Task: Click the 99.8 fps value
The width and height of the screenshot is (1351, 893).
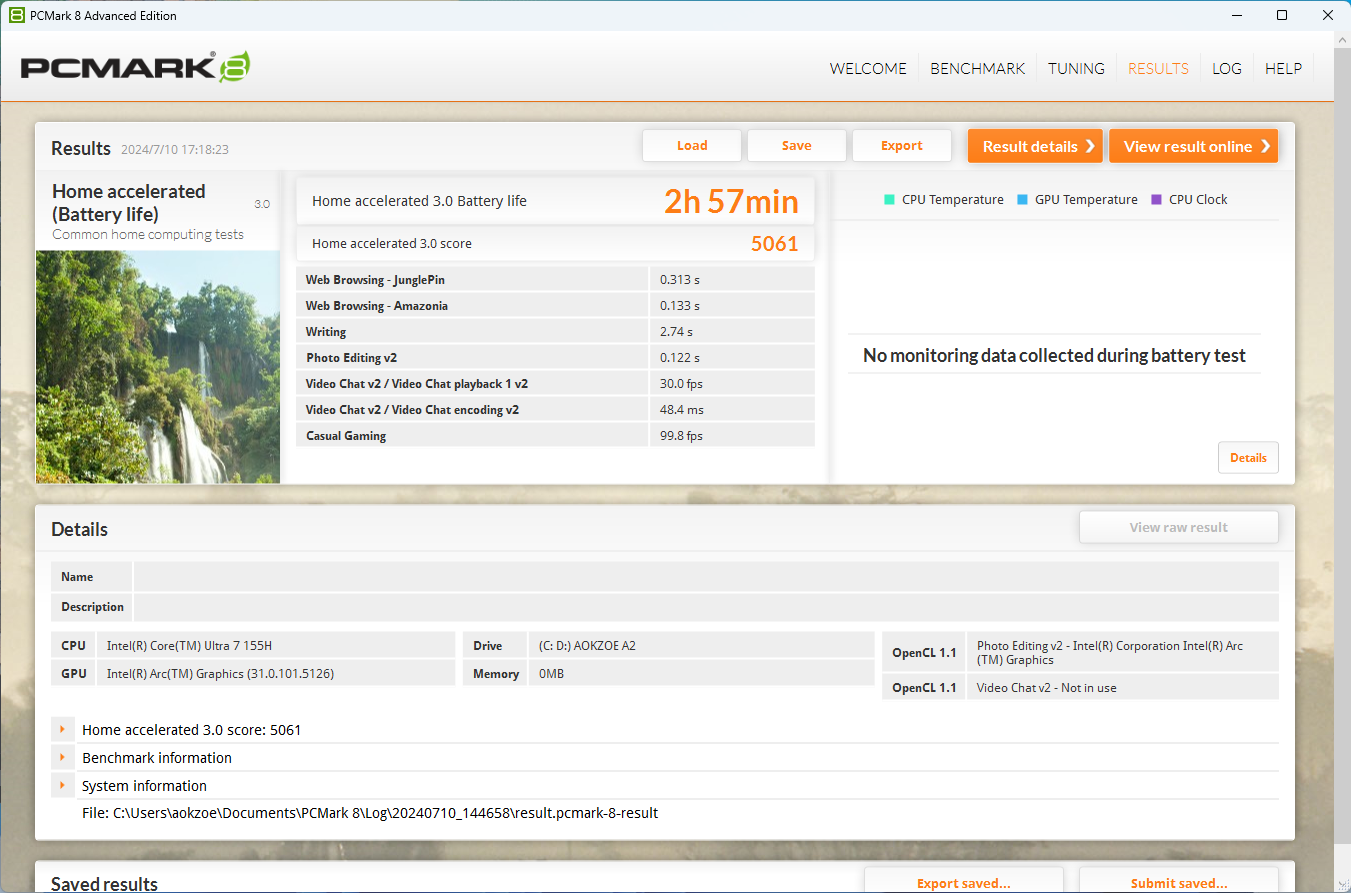Action: 681,435
